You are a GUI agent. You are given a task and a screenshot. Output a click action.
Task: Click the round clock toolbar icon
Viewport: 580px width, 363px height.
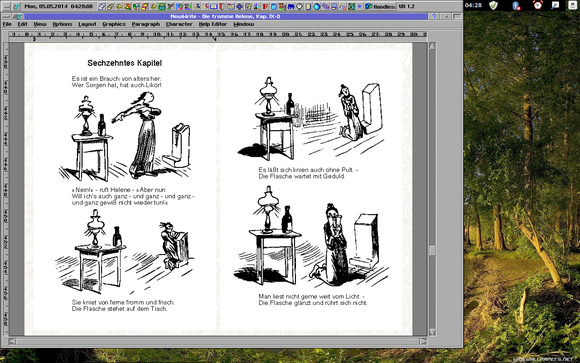point(299,6)
